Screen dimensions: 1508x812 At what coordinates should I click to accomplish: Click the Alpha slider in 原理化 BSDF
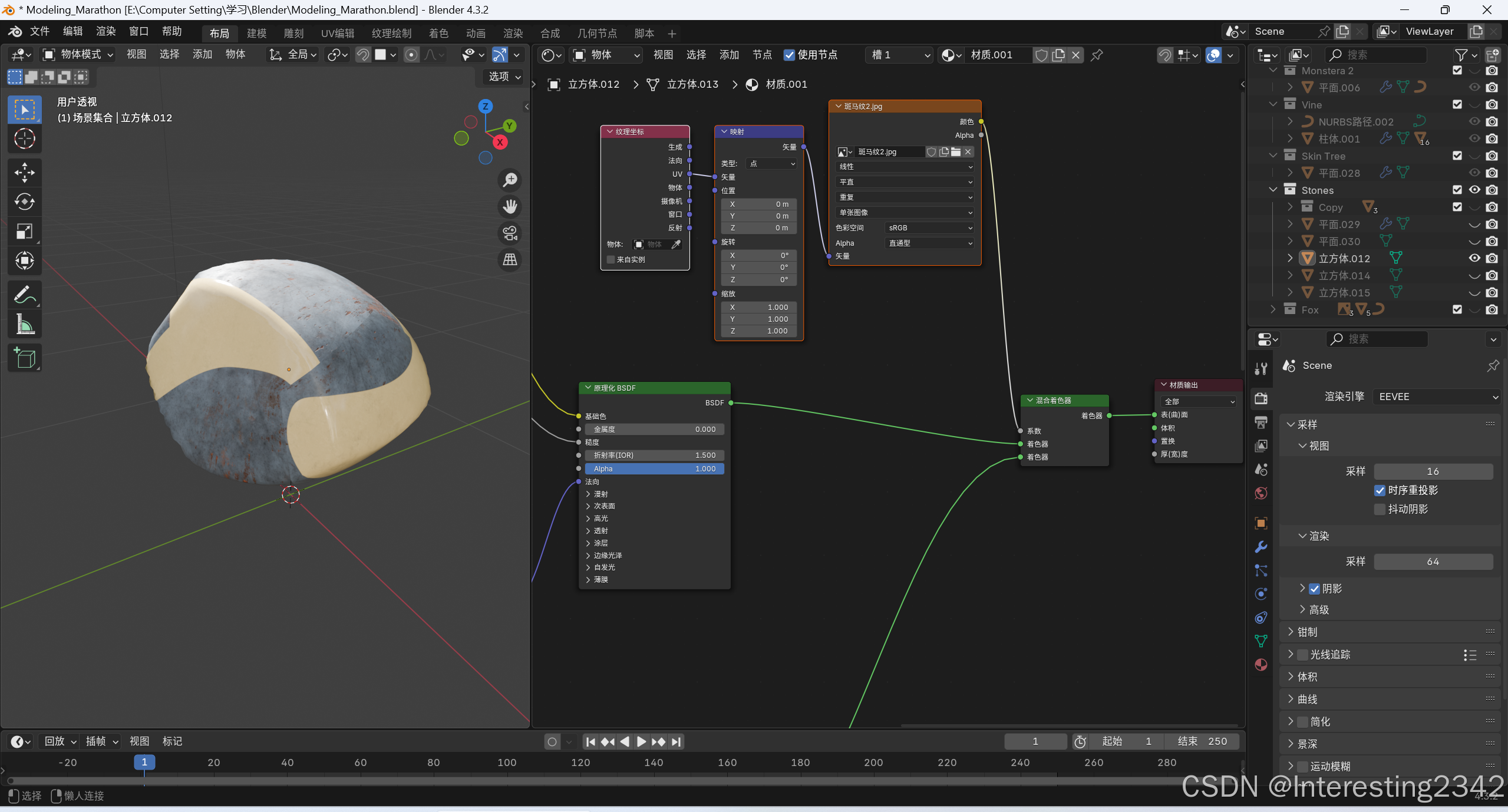pyautogui.click(x=654, y=469)
